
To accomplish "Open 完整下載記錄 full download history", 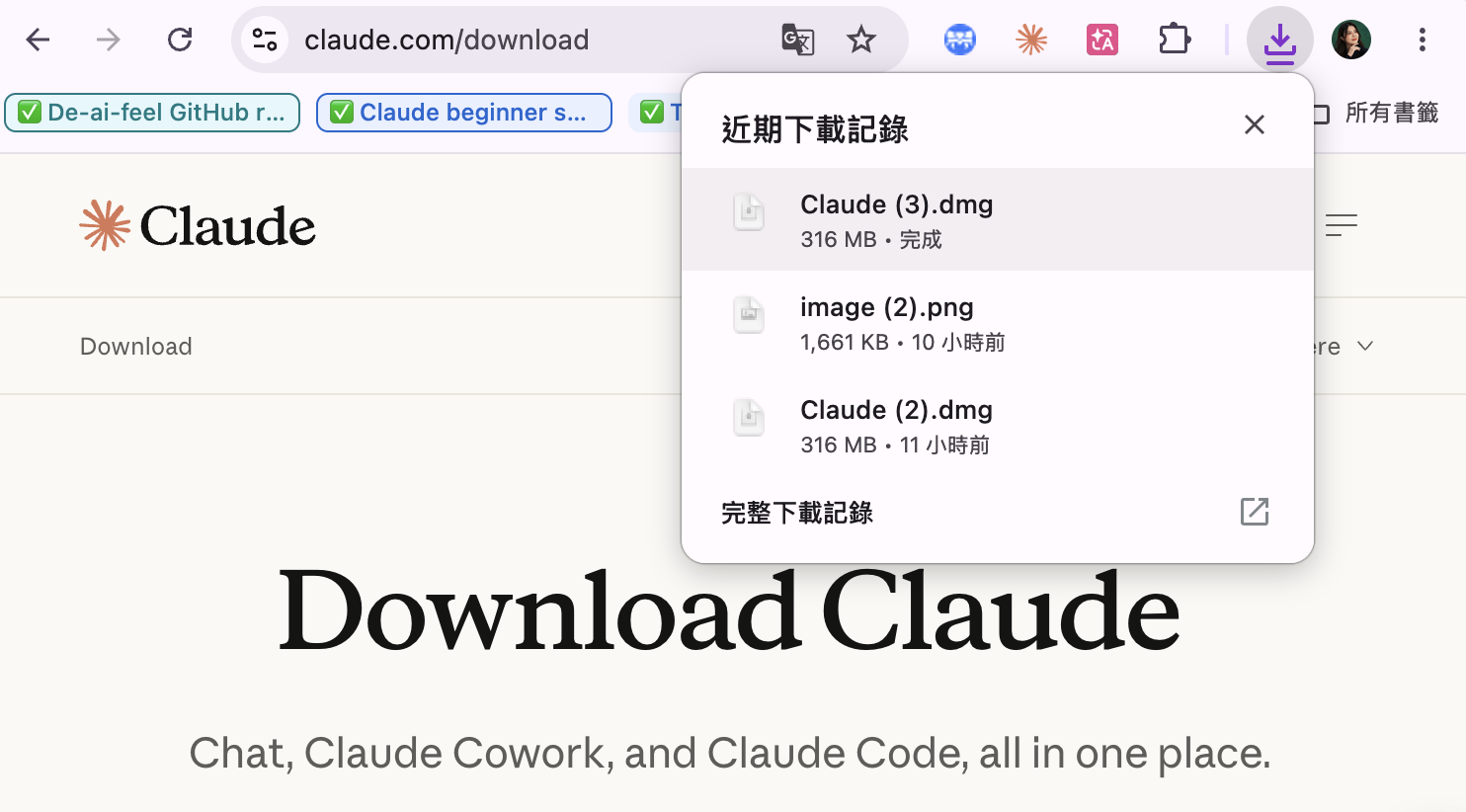I will coord(797,513).
